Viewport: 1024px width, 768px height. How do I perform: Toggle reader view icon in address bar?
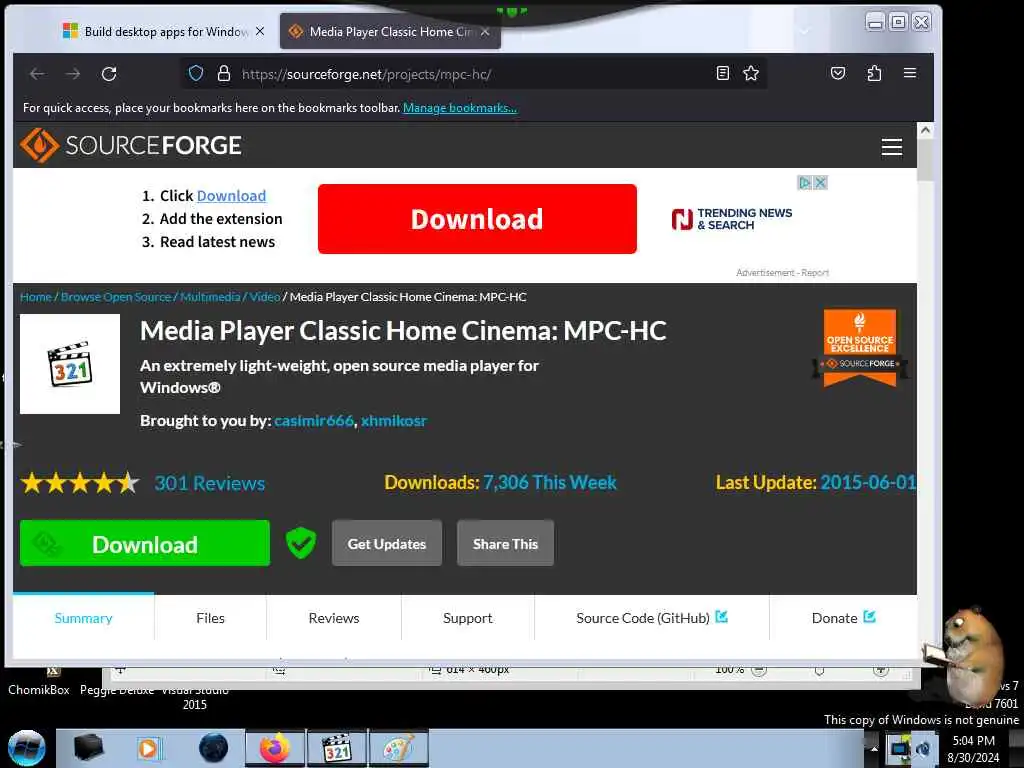coord(722,73)
